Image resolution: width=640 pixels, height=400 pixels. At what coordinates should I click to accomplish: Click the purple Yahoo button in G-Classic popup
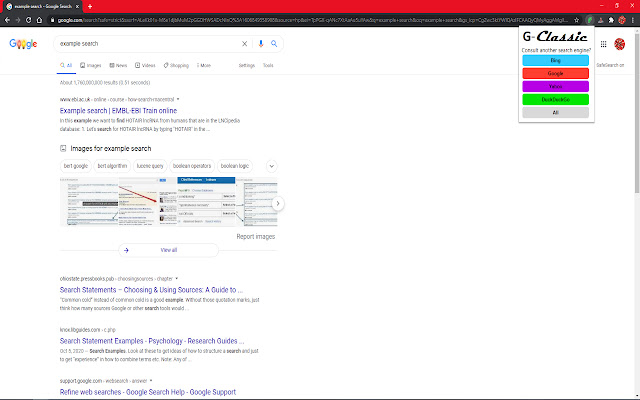click(x=556, y=87)
